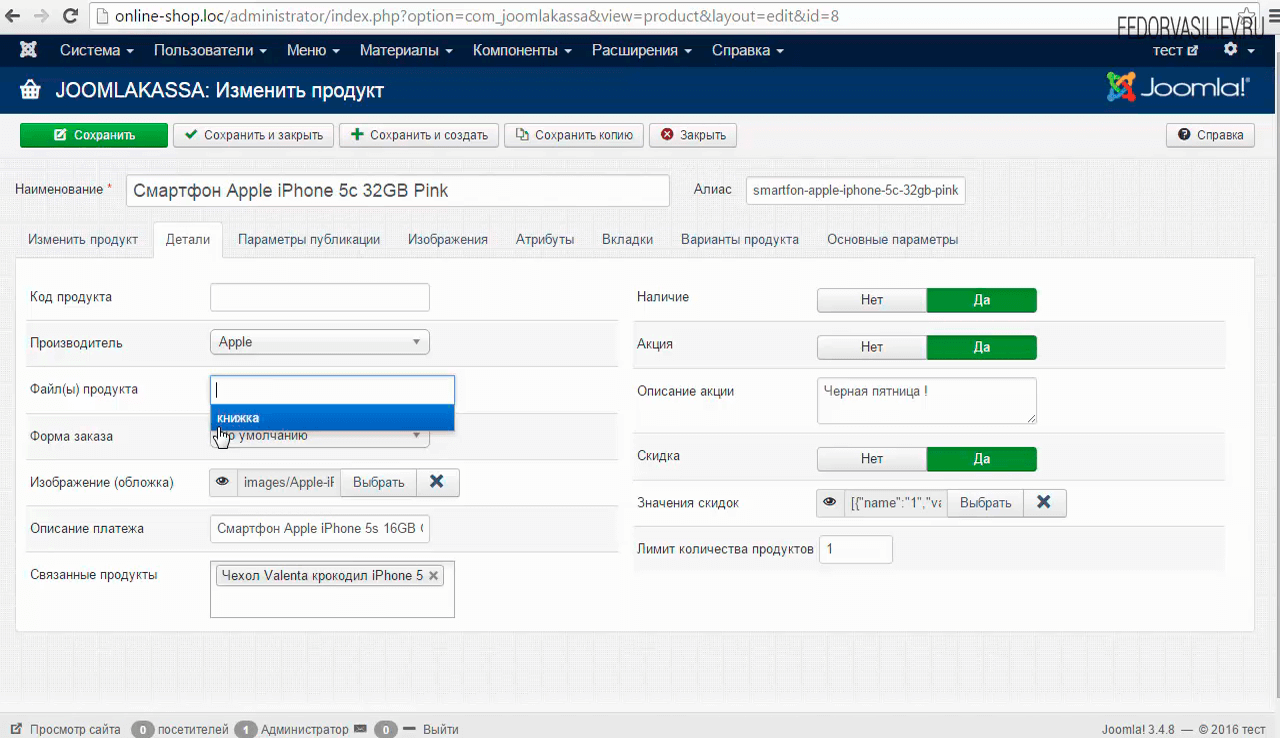Screen dimensions: 1280x738
Task: Click the Лимит количества продуктов field
Action: pyautogui.click(x=856, y=549)
